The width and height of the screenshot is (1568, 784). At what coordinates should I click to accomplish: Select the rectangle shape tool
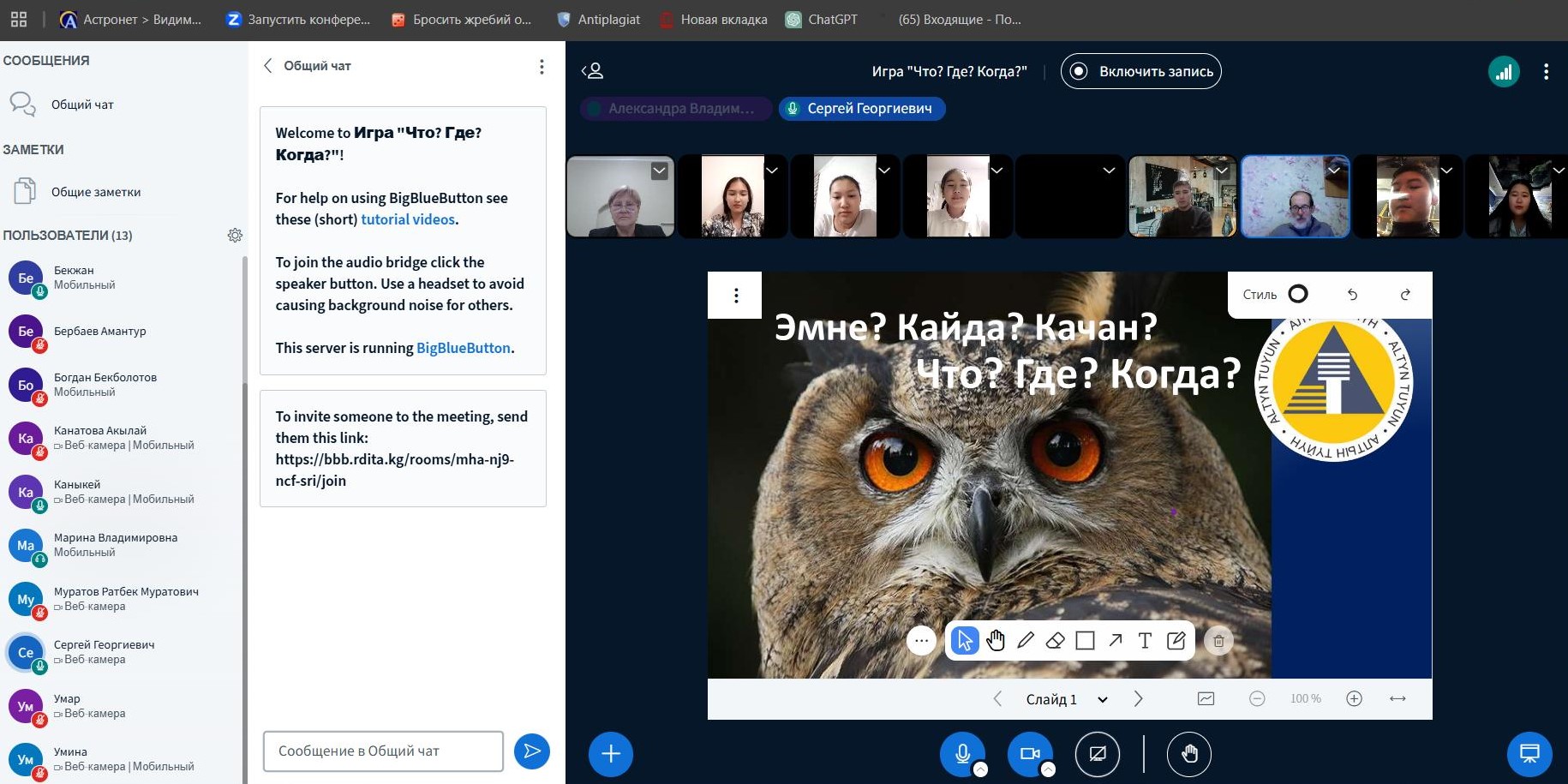tap(1085, 640)
